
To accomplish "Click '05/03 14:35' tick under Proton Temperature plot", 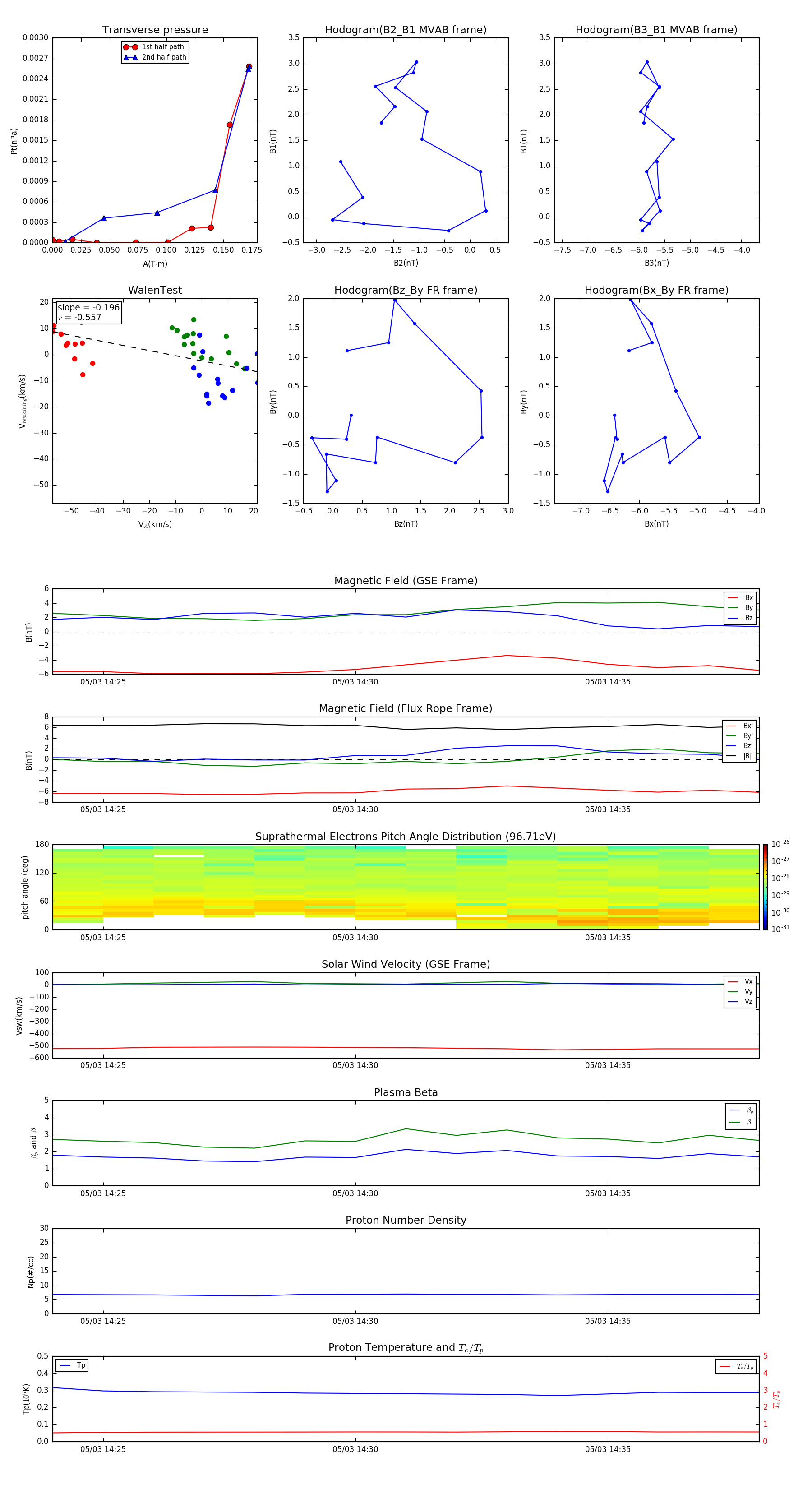I will (x=607, y=1450).
